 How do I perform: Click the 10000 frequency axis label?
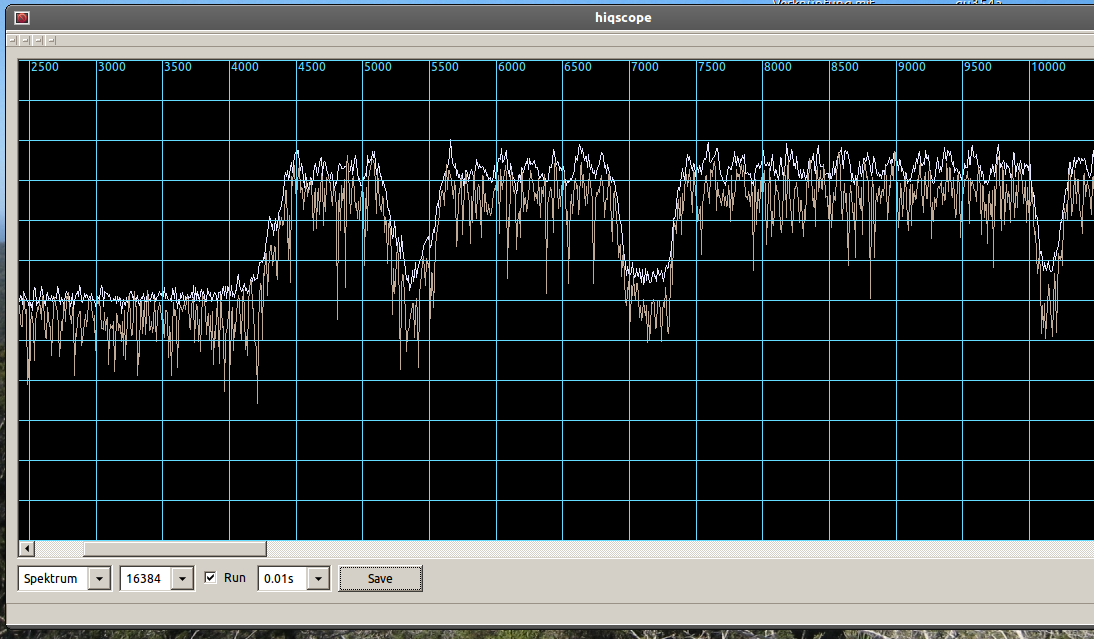click(x=1049, y=67)
